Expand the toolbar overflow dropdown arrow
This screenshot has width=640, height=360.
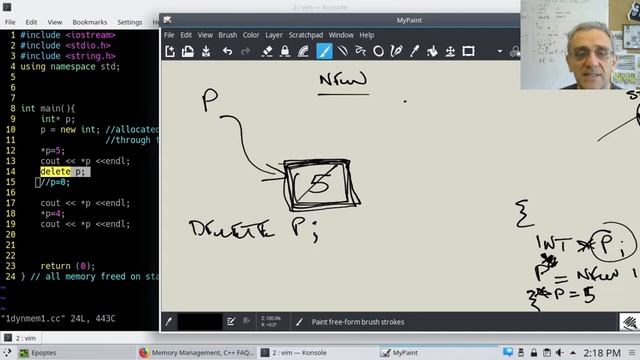[x=500, y=51]
